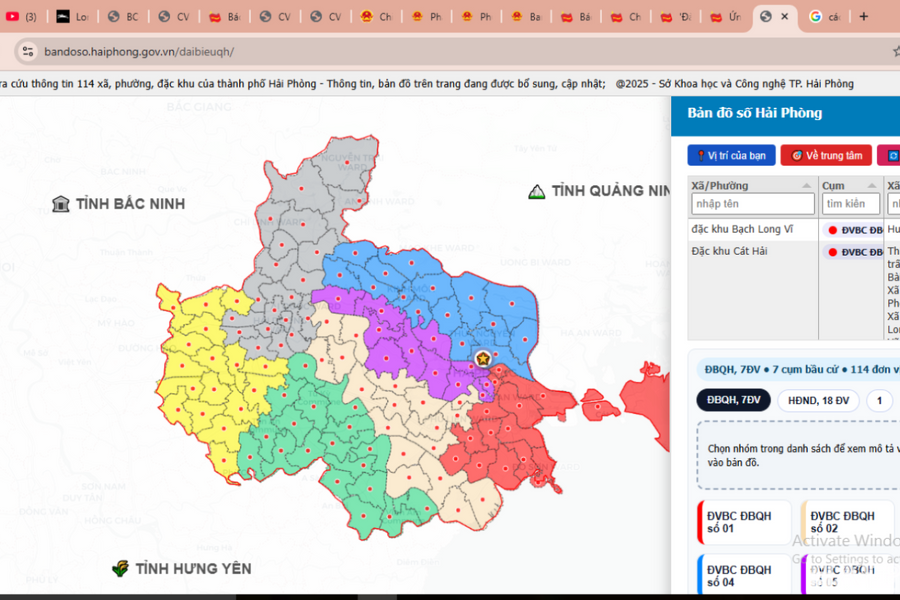
Task: Switch to the 'Ứn' browser tab
Action: (726, 17)
